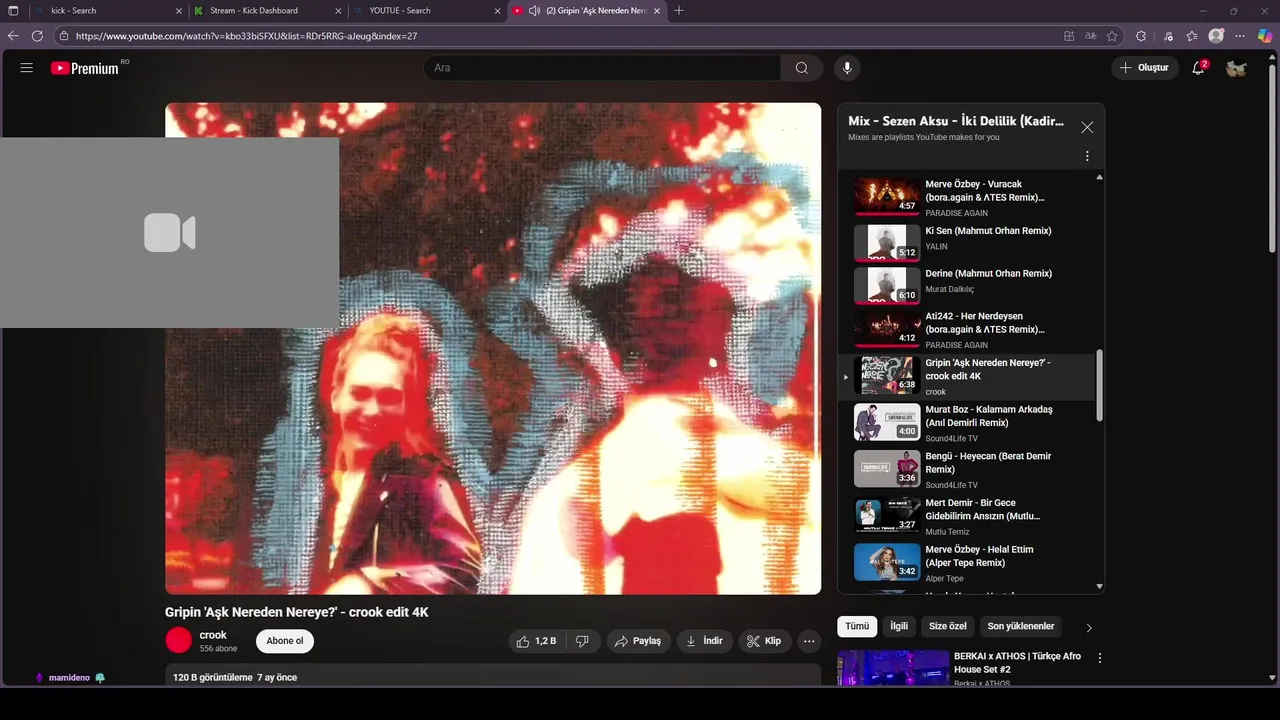
Task: Play Ki Sen (Mahmut Orhan Remix)
Action: coord(968,242)
